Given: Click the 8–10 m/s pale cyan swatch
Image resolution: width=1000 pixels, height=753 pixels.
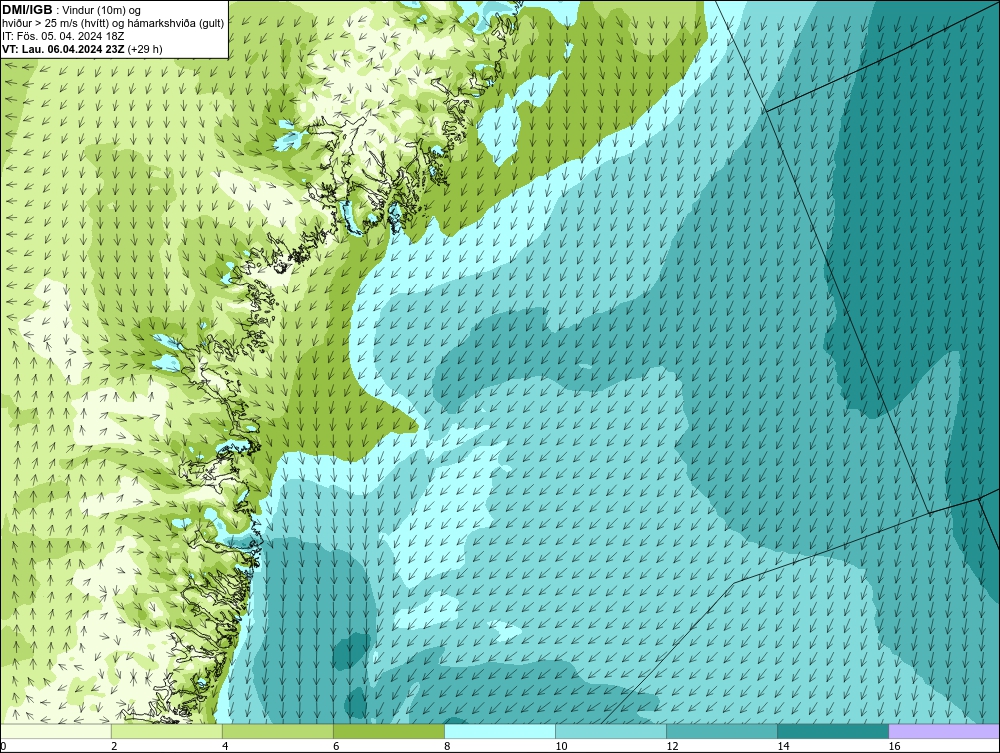Looking at the screenshot, I should (500, 731).
